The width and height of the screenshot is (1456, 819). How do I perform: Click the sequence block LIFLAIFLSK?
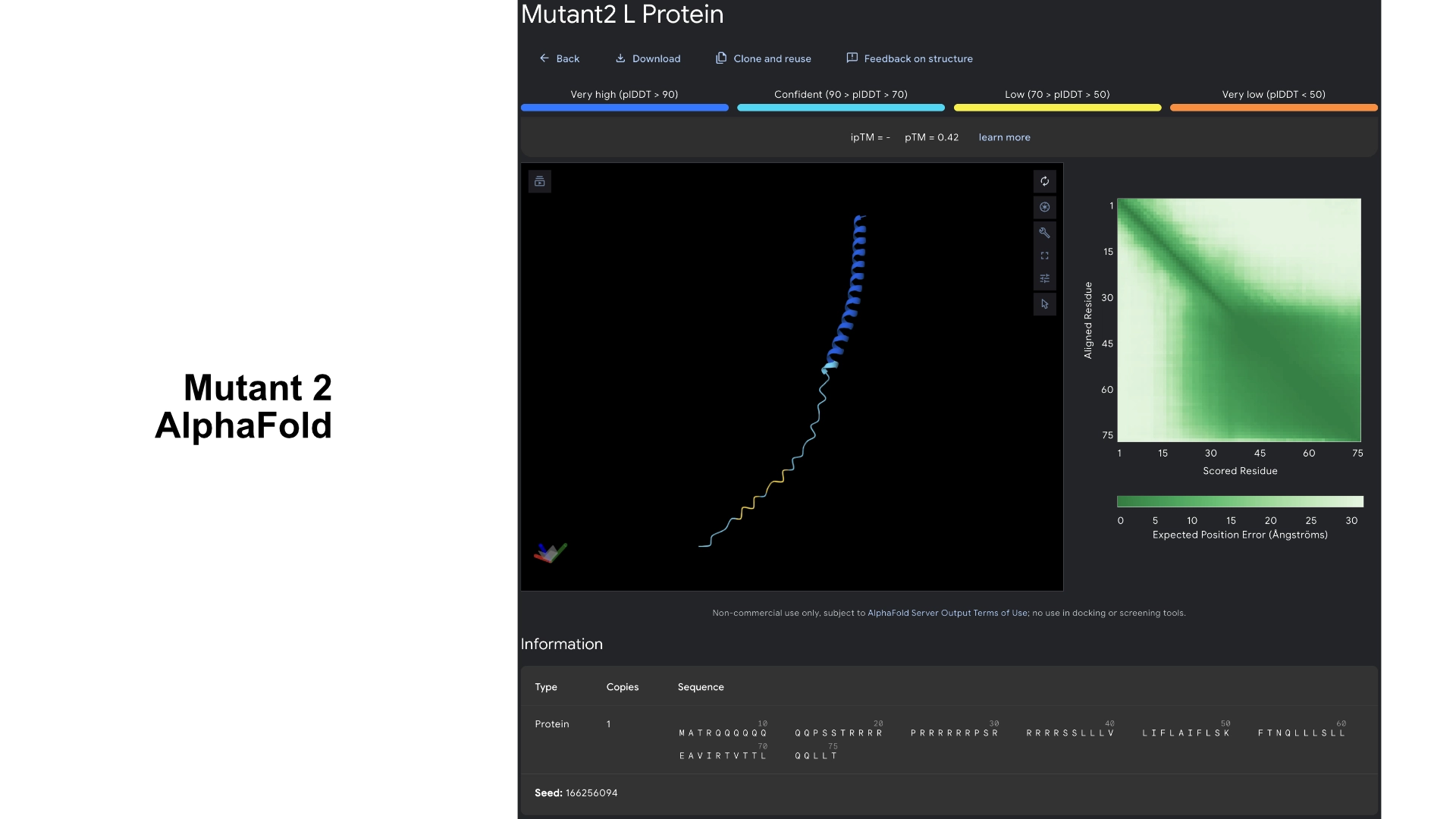[x=1187, y=733]
